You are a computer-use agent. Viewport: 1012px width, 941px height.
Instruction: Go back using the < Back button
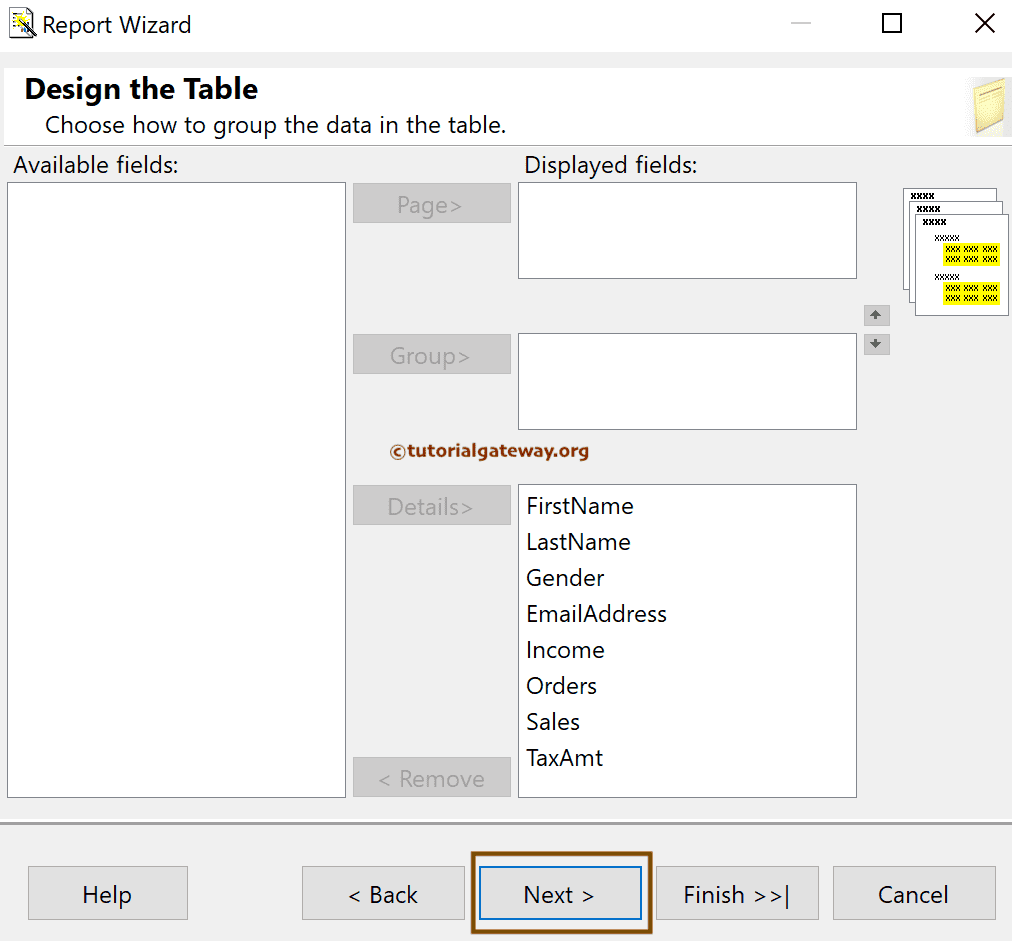coord(383,893)
